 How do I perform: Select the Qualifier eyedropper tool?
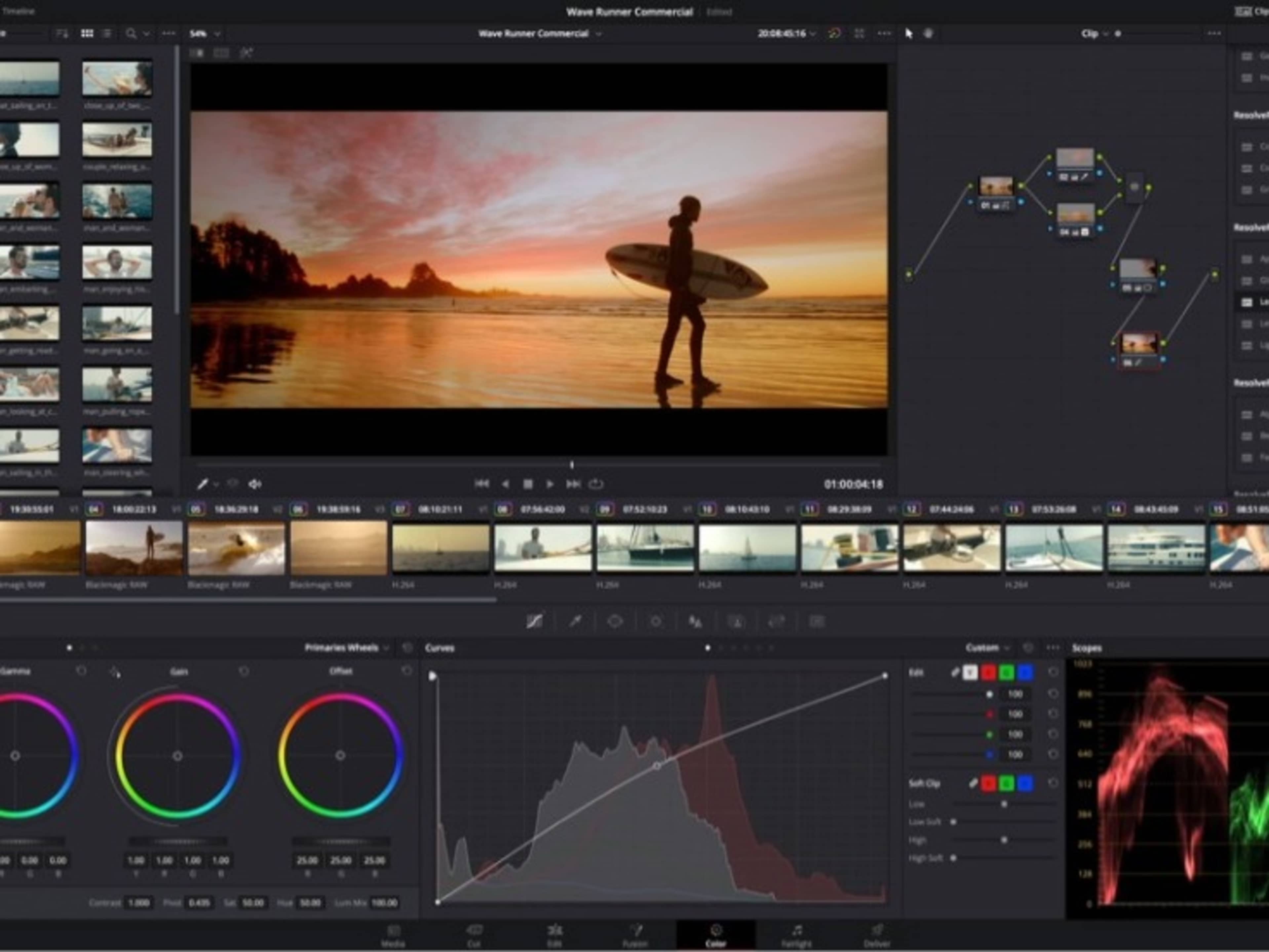pyautogui.click(x=575, y=621)
